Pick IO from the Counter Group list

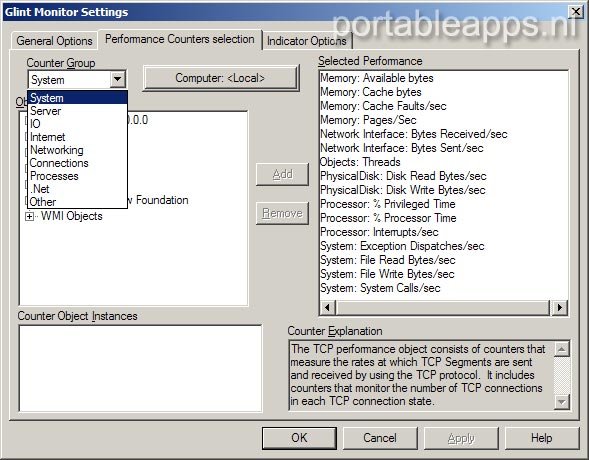pyautogui.click(x=77, y=124)
